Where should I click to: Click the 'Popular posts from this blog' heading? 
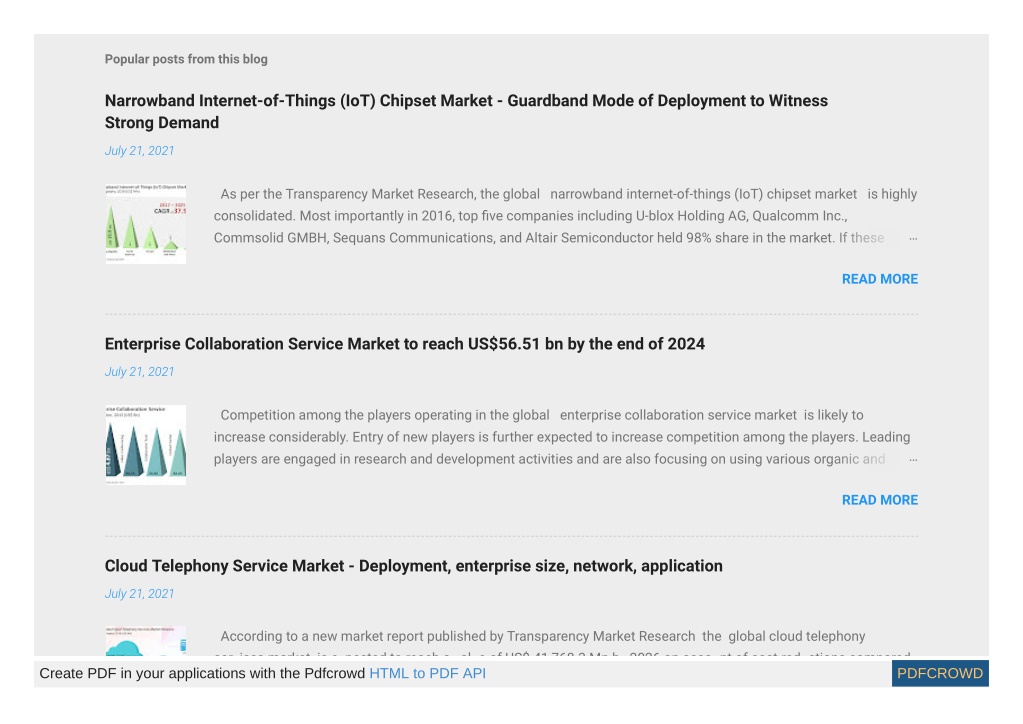[186, 59]
